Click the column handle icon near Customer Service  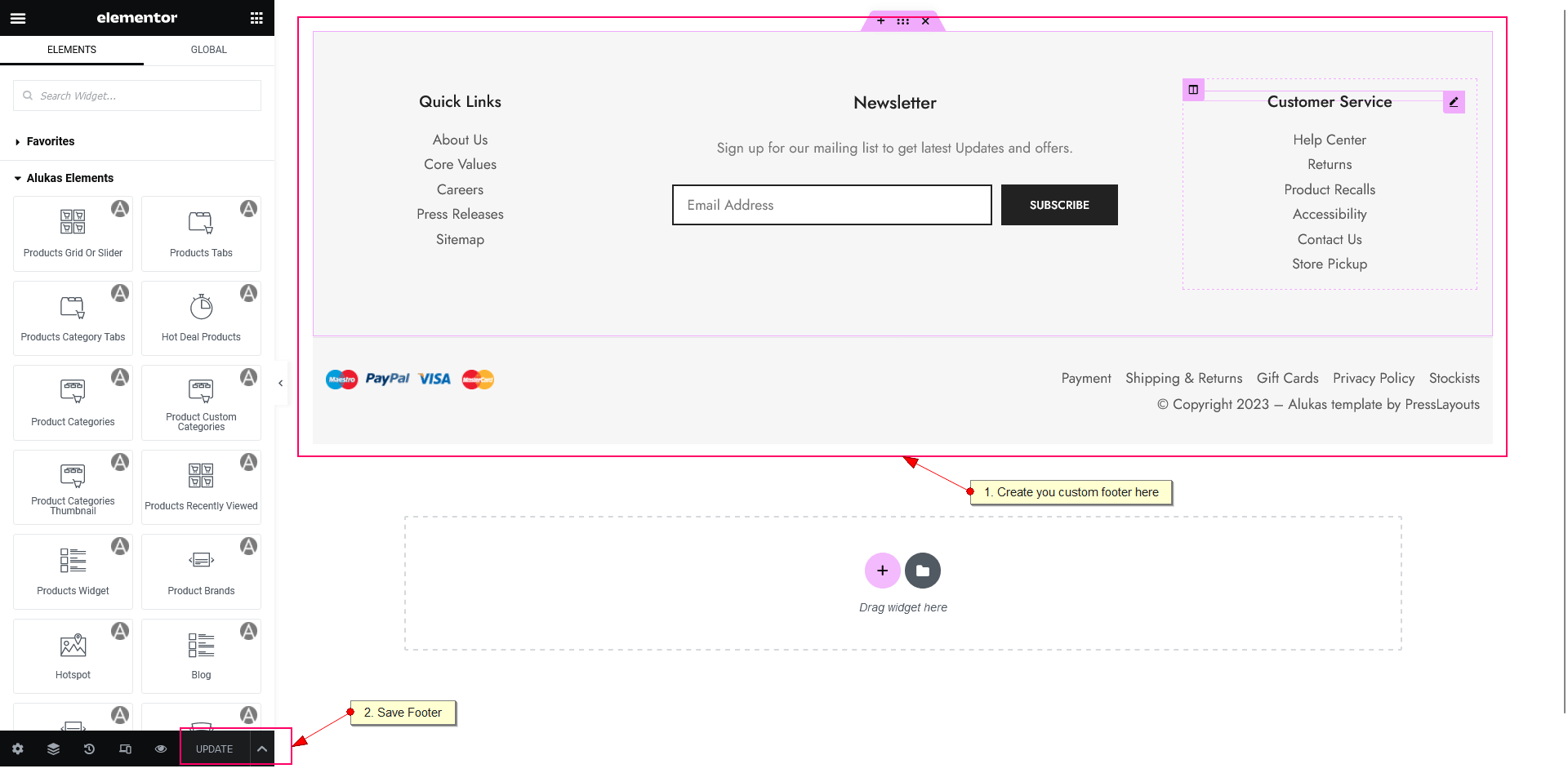(1193, 90)
